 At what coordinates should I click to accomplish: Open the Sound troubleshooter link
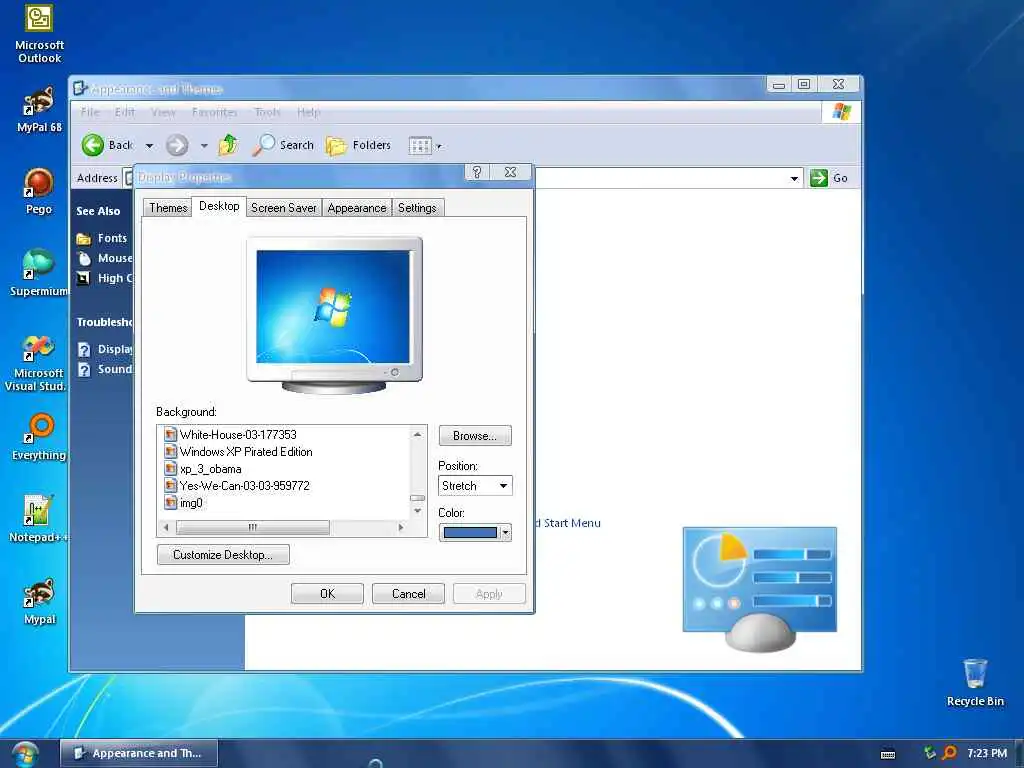coord(105,369)
